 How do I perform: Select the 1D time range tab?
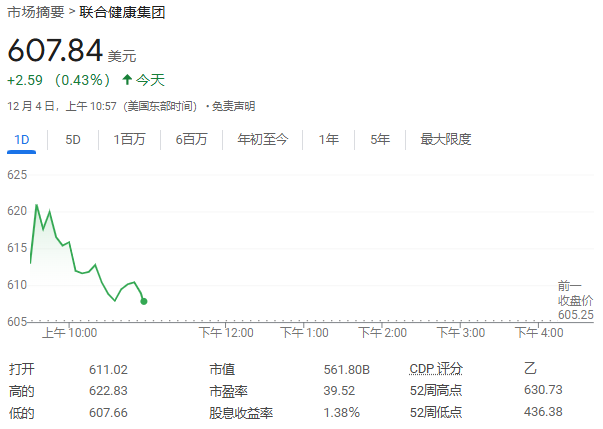pyautogui.click(x=22, y=140)
